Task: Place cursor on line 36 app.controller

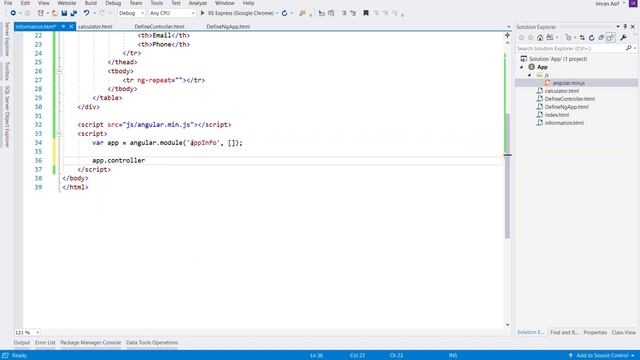Action: pos(119,160)
